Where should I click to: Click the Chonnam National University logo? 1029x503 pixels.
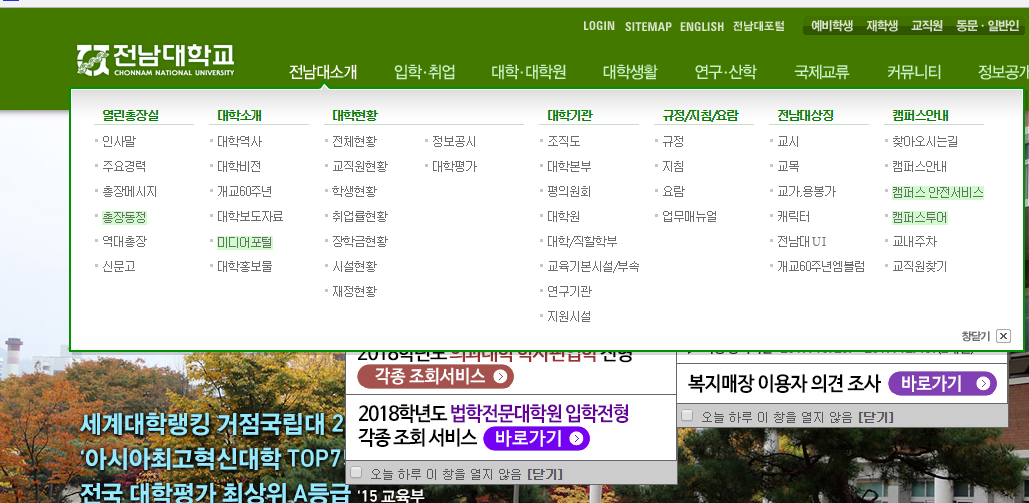pyautogui.click(x=155, y=60)
